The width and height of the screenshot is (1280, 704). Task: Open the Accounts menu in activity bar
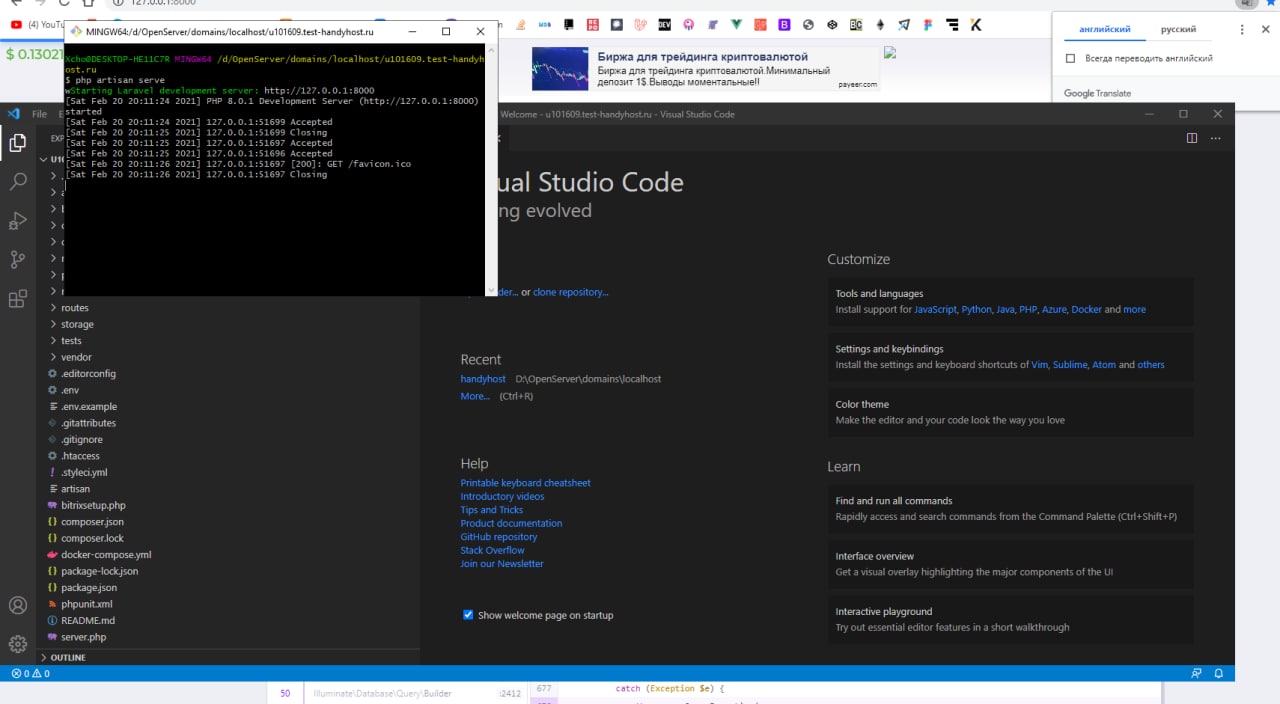(17, 605)
